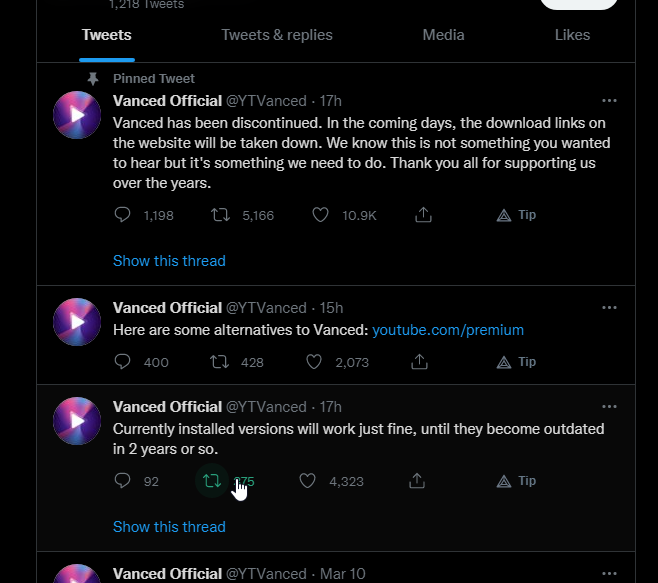The image size is (658, 583).
Task: Reply to the alternatives to Vanced tweet
Action: (x=123, y=362)
